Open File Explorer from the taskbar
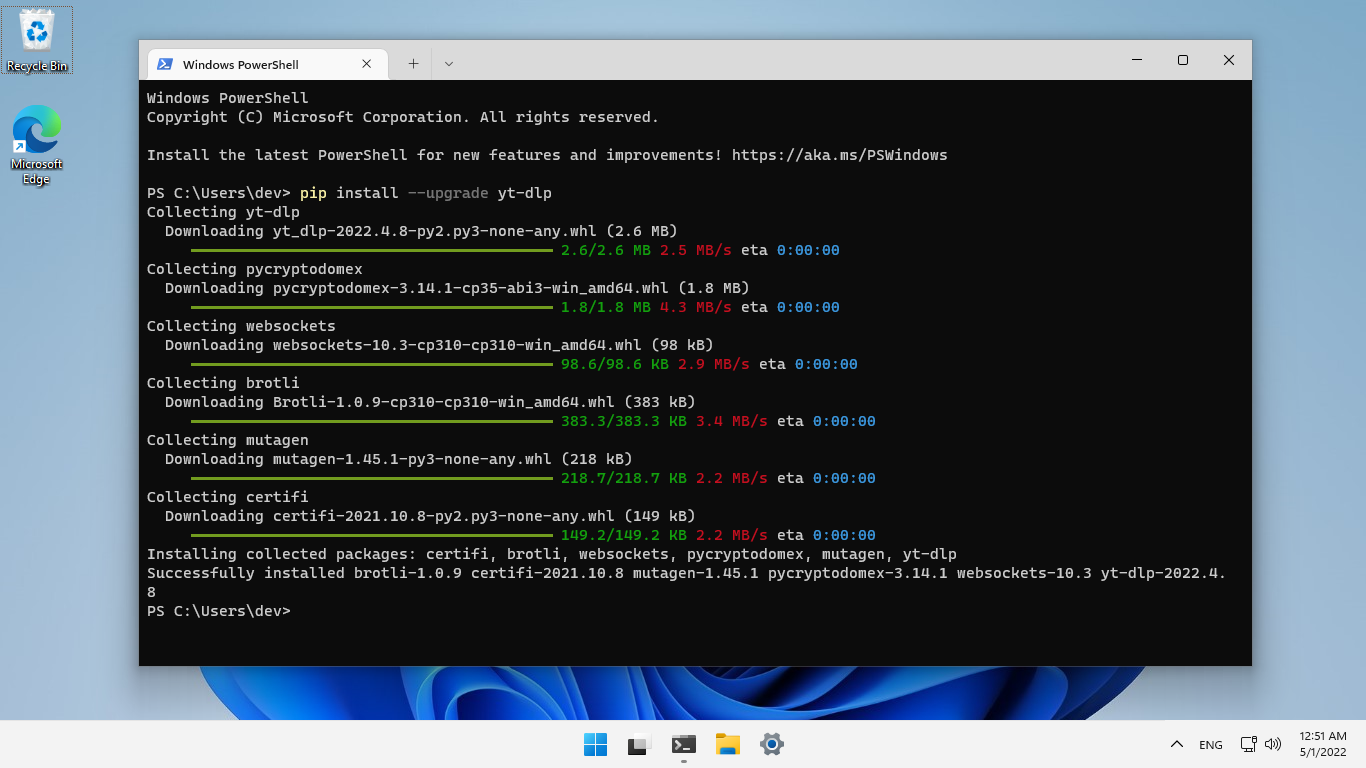The height and width of the screenshot is (768, 1366). pyautogui.click(x=727, y=744)
